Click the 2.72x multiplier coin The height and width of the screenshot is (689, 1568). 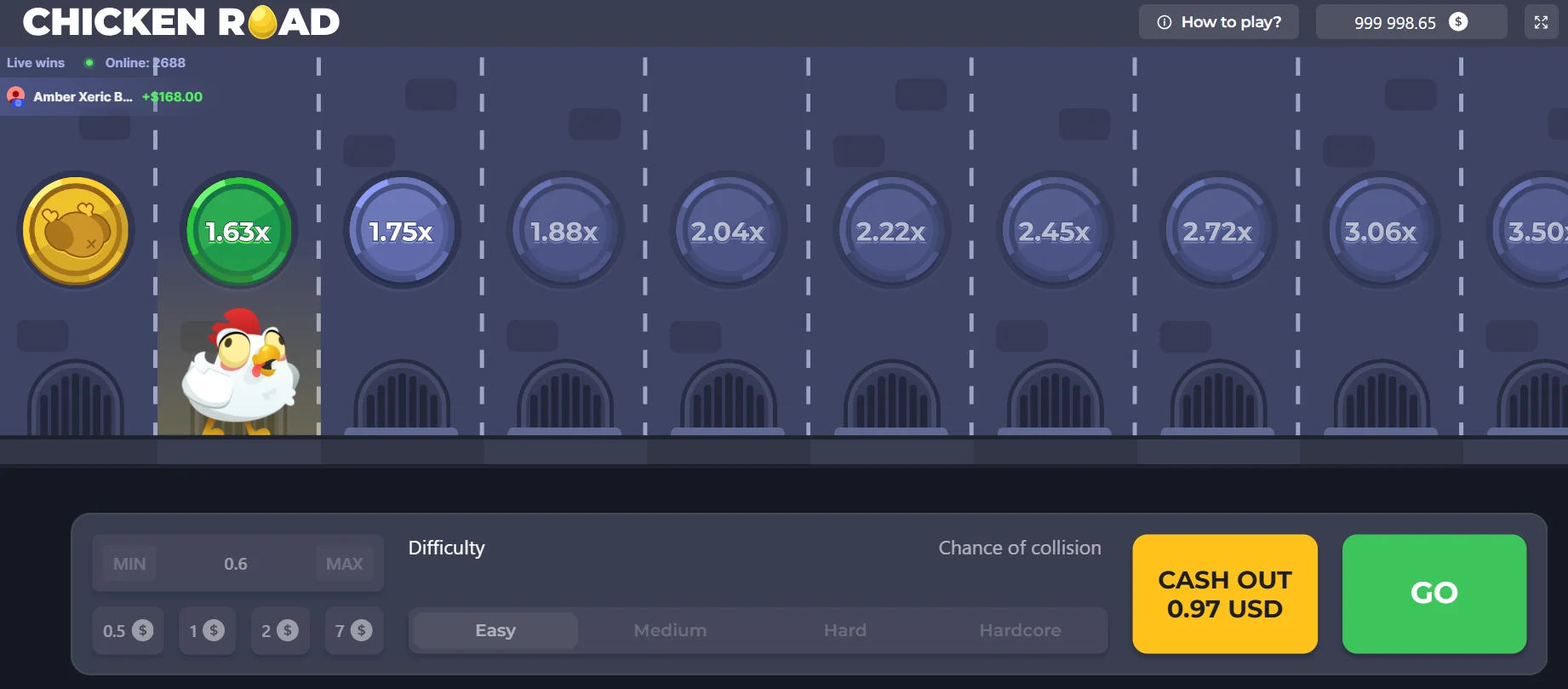click(x=1218, y=230)
